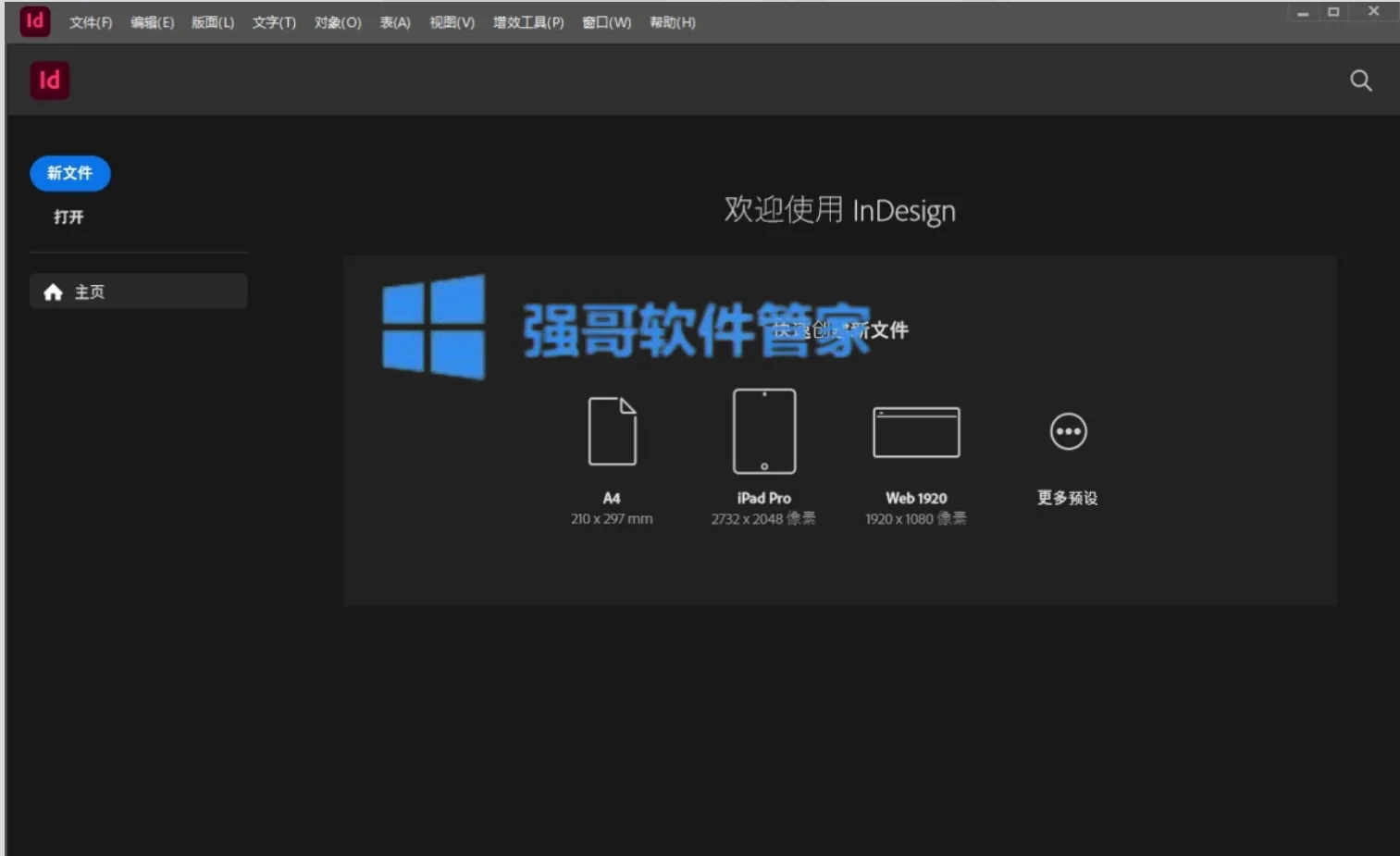Open the search magnifier icon
This screenshot has width=1400, height=856.
pyautogui.click(x=1360, y=81)
